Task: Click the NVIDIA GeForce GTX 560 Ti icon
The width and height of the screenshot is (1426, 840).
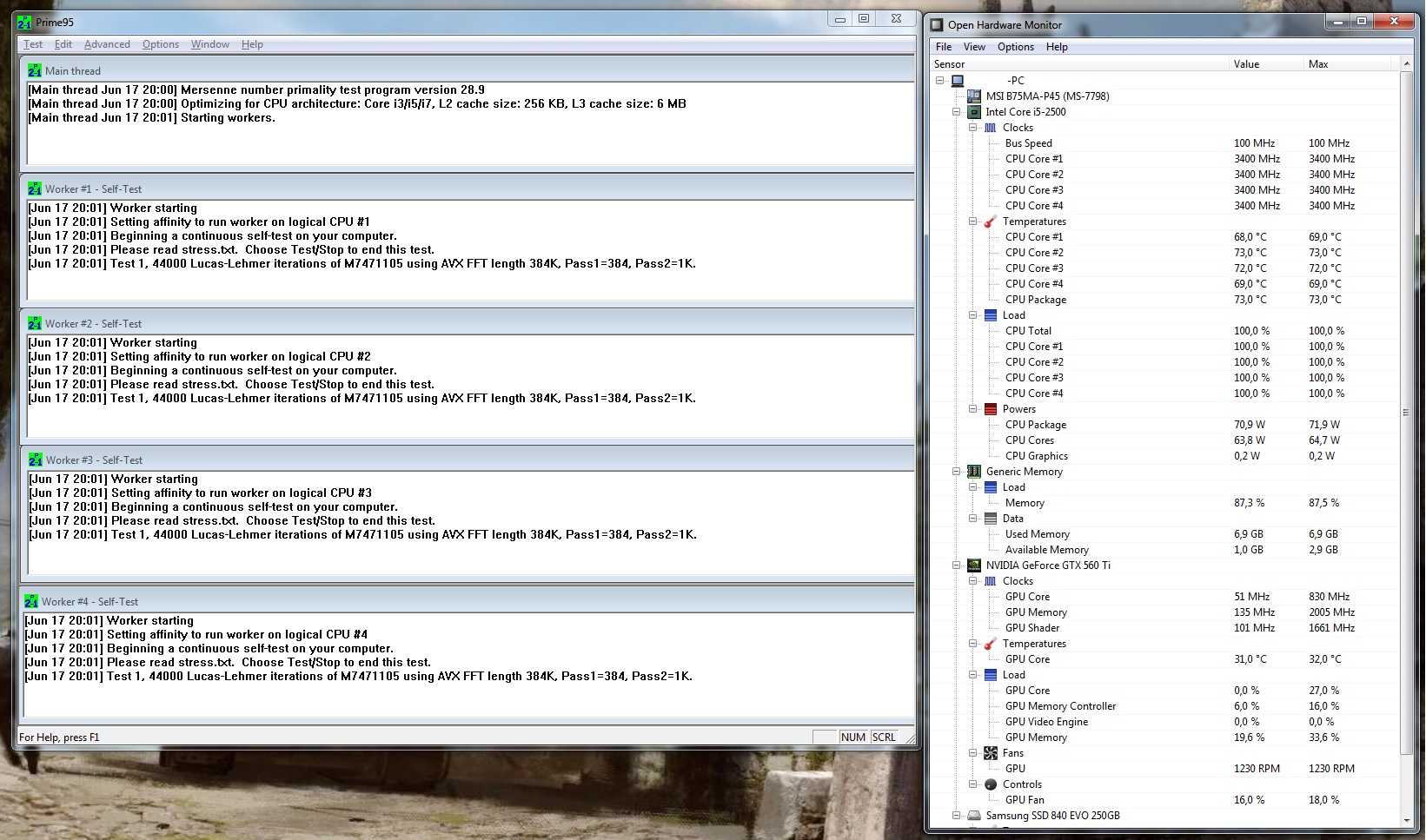Action: pos(974,566)
